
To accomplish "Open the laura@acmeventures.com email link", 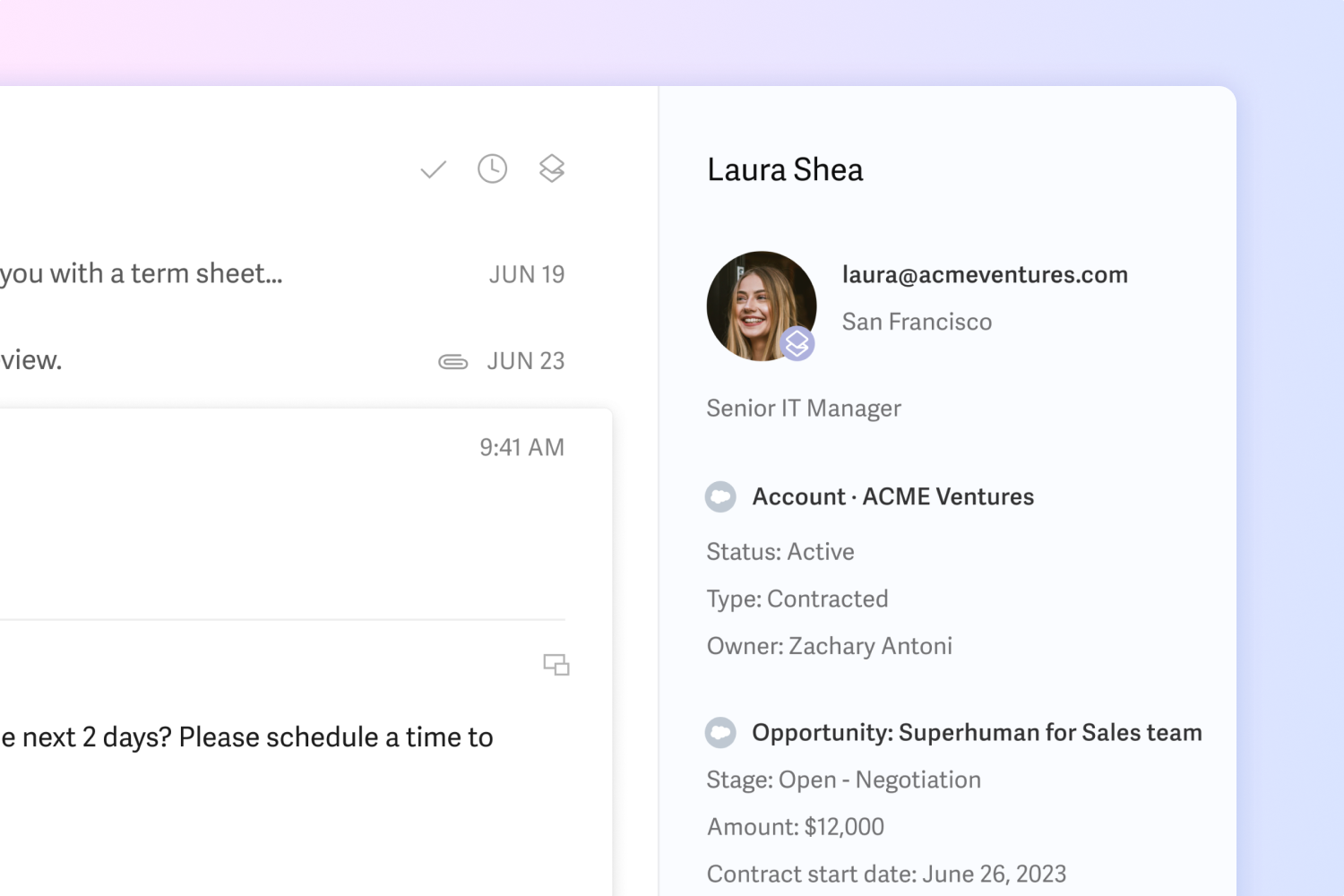I will (985, 275).
